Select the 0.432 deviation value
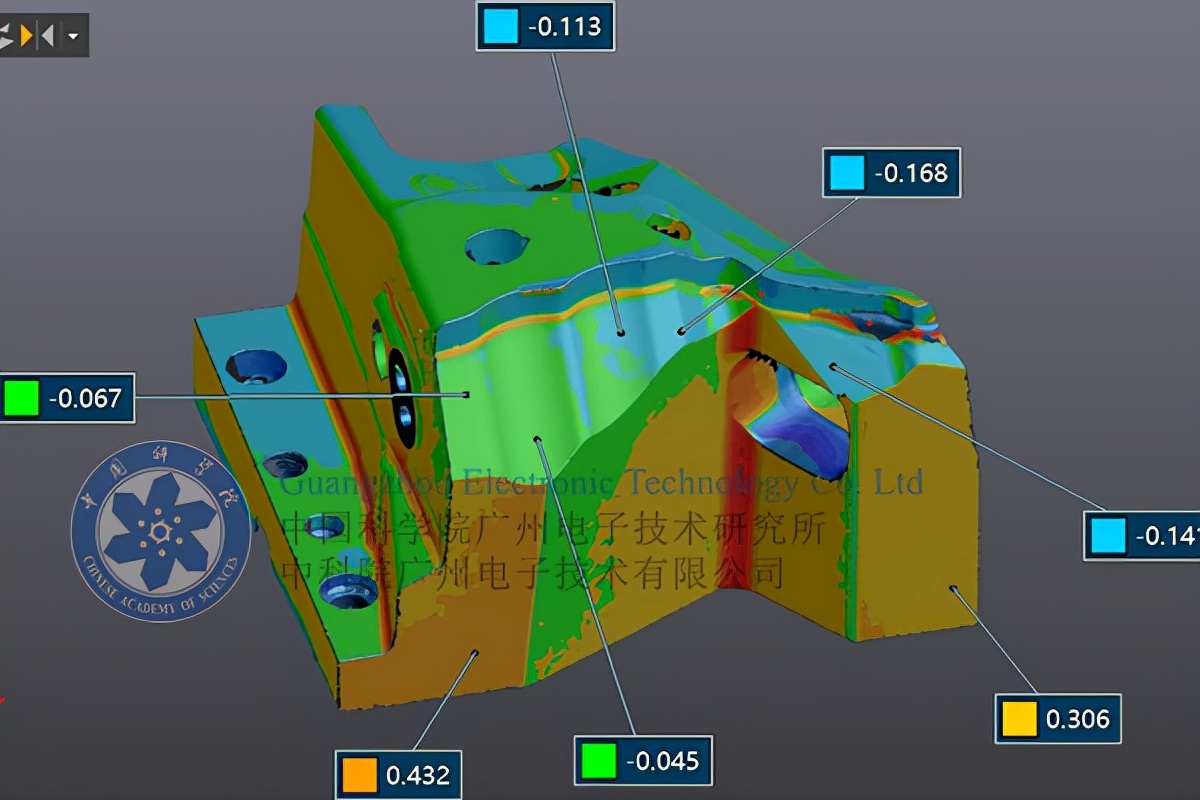The image size is (1200, 800). coord(418,775)
